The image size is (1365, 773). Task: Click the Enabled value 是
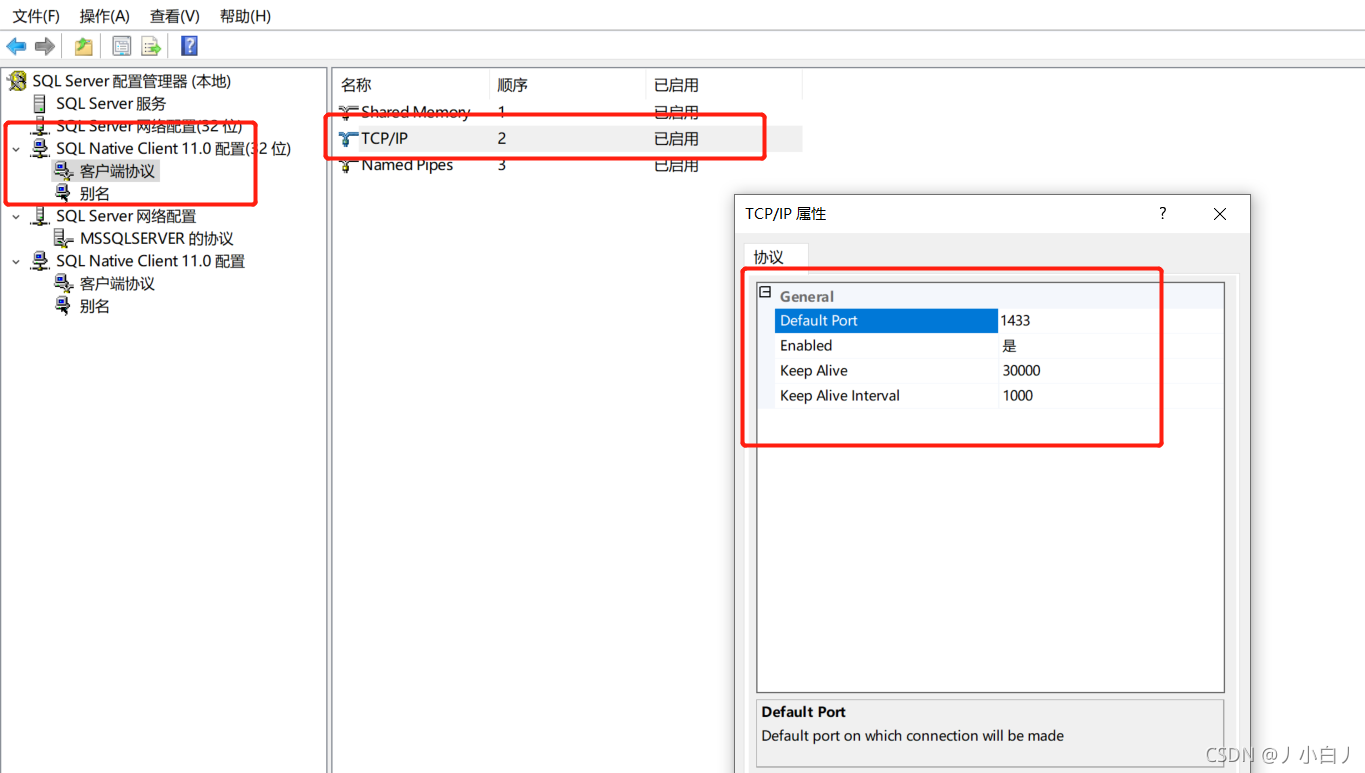pyautogui.click(x=1009, y=345)
